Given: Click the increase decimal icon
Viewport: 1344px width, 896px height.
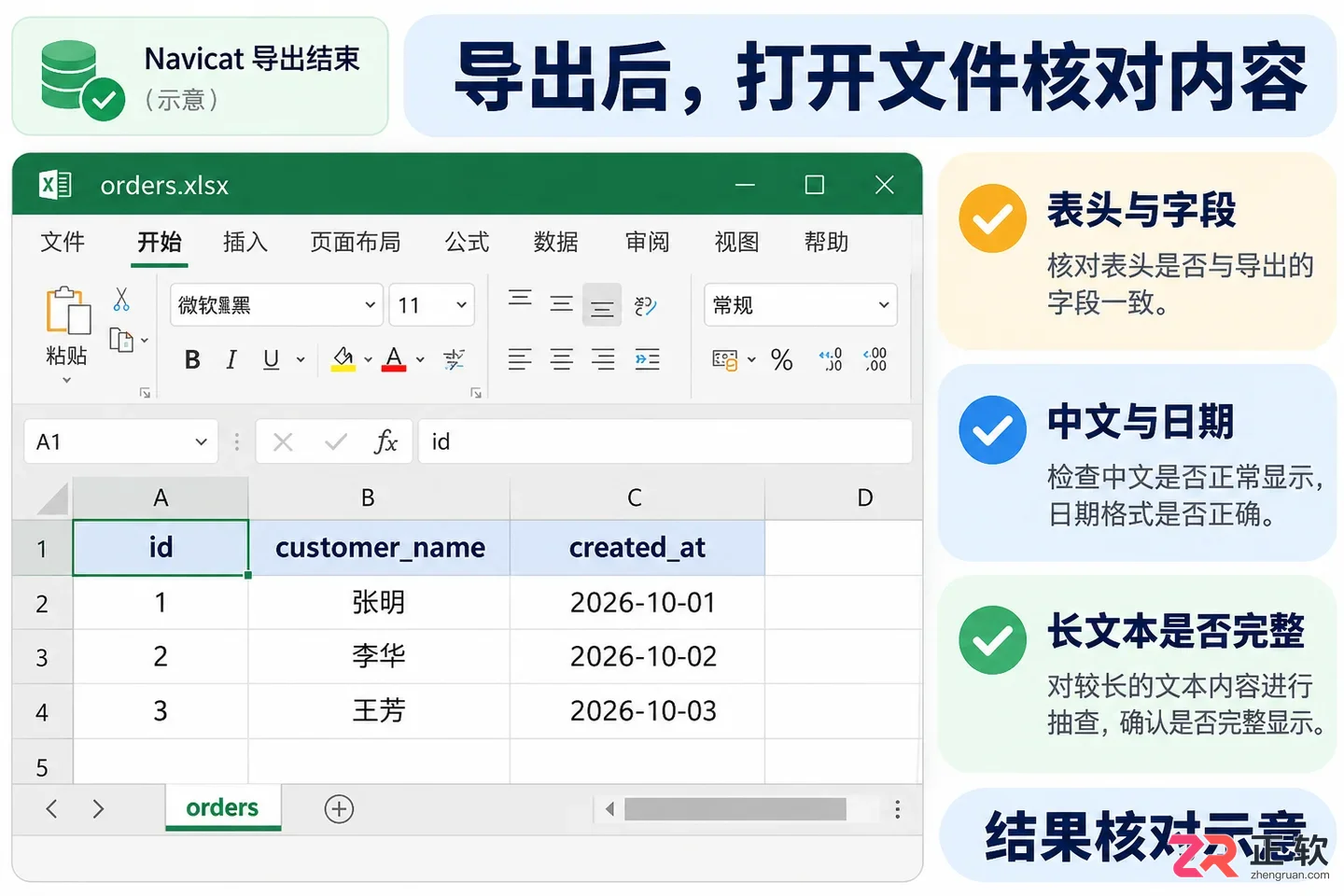Looking at the screenshot, I should (x=831, y=359).
